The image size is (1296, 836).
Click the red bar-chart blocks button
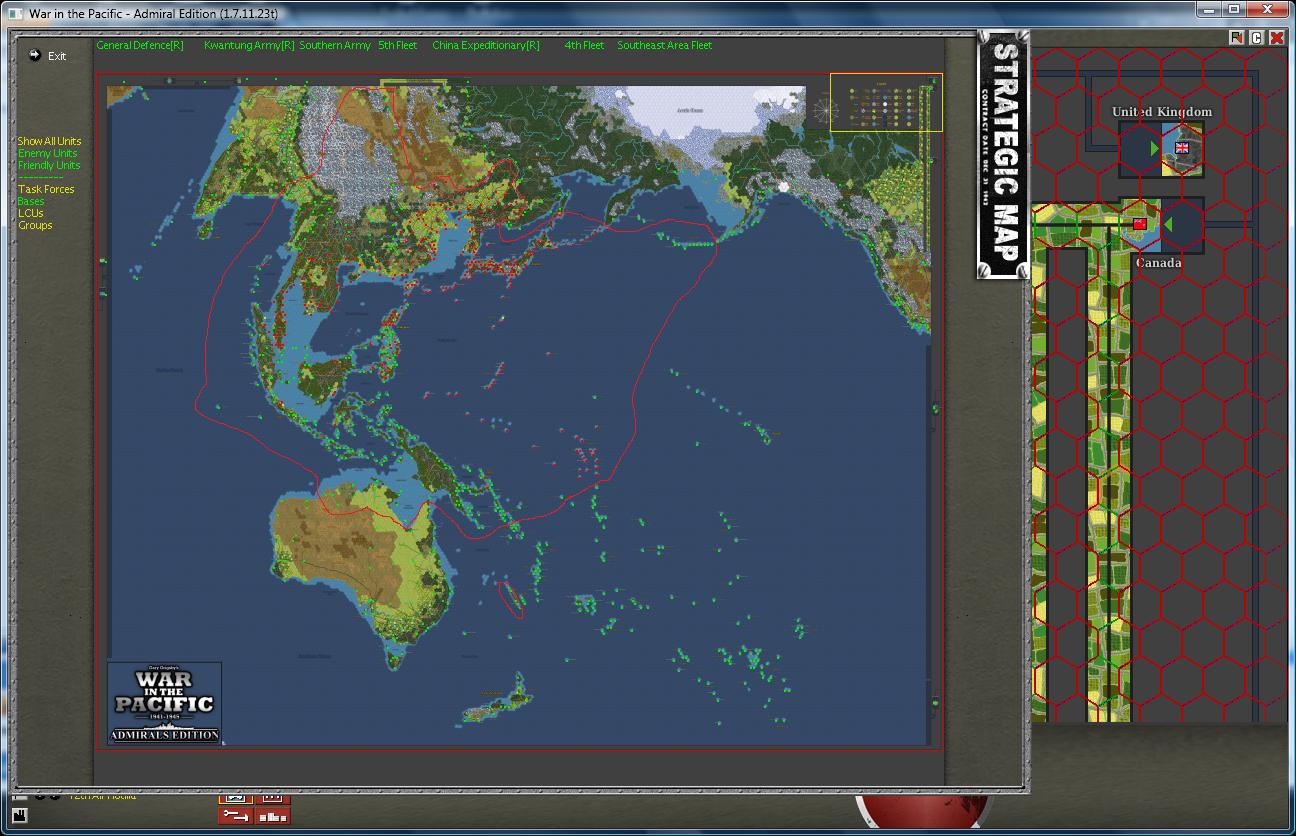point(272,815)
